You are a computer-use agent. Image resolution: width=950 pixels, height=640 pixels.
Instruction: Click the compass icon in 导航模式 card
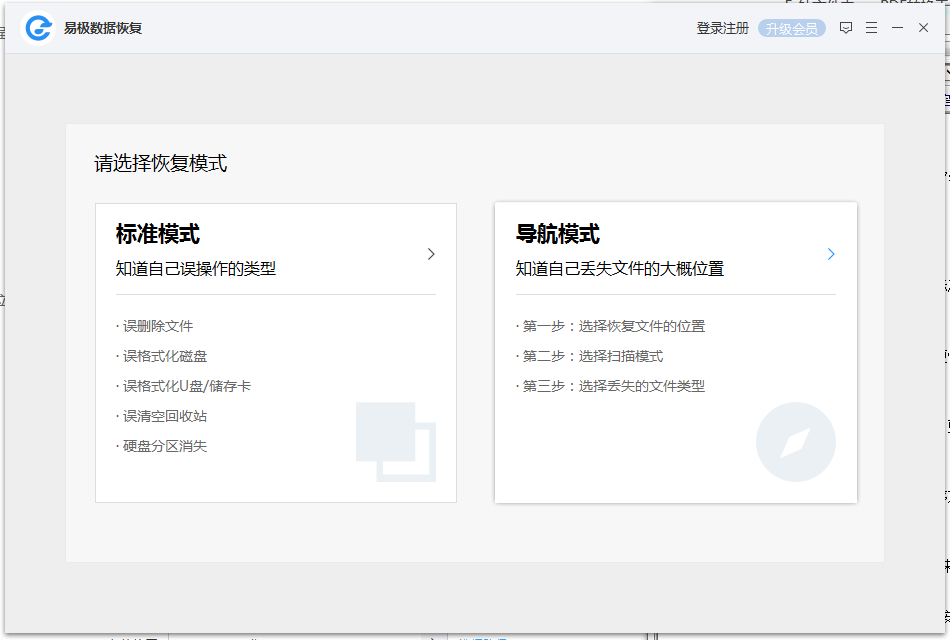coord(795,442)
